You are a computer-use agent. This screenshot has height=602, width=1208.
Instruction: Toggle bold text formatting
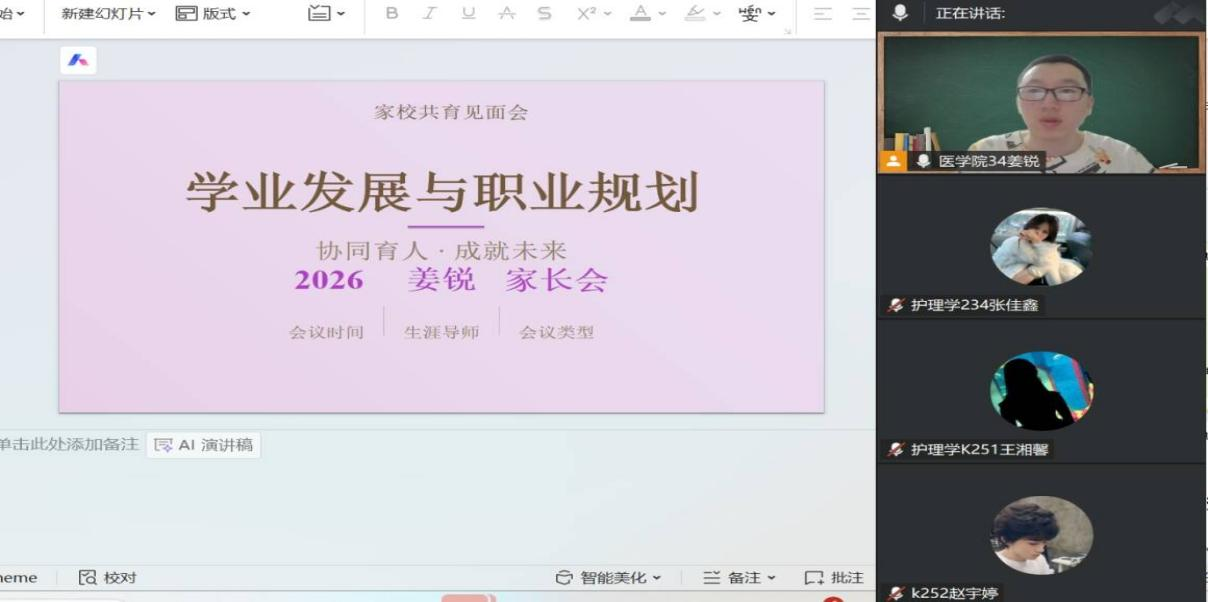(x=391, y=14)
